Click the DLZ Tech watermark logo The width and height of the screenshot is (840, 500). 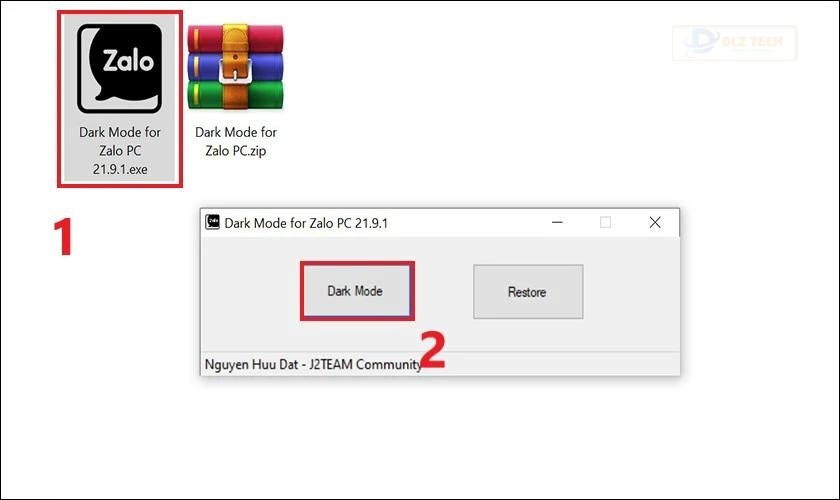734,42
